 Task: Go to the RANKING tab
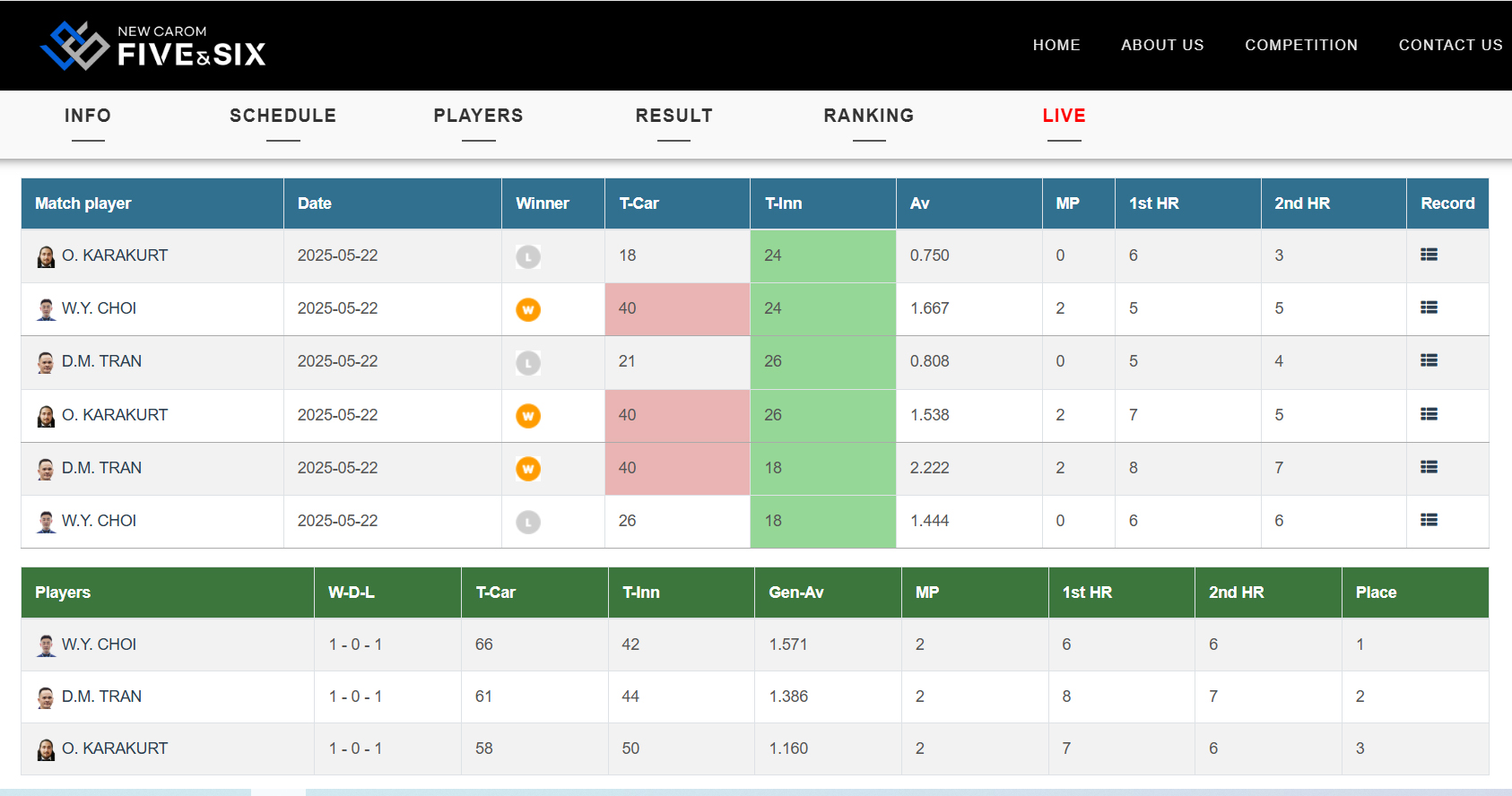(868, 117)
